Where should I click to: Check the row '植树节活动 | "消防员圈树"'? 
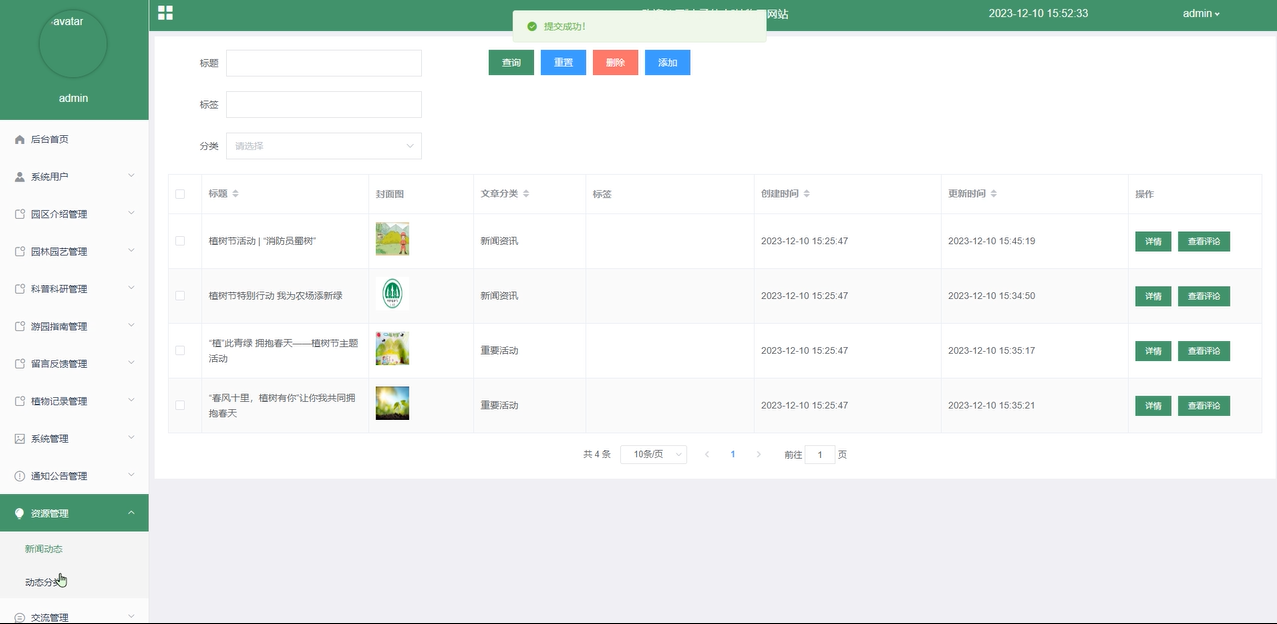click(x=180, y=241)
